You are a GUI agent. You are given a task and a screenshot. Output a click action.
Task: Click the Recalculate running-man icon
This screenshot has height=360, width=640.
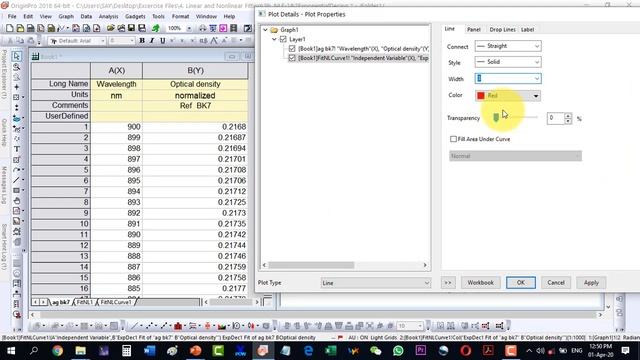pos(156,28)
